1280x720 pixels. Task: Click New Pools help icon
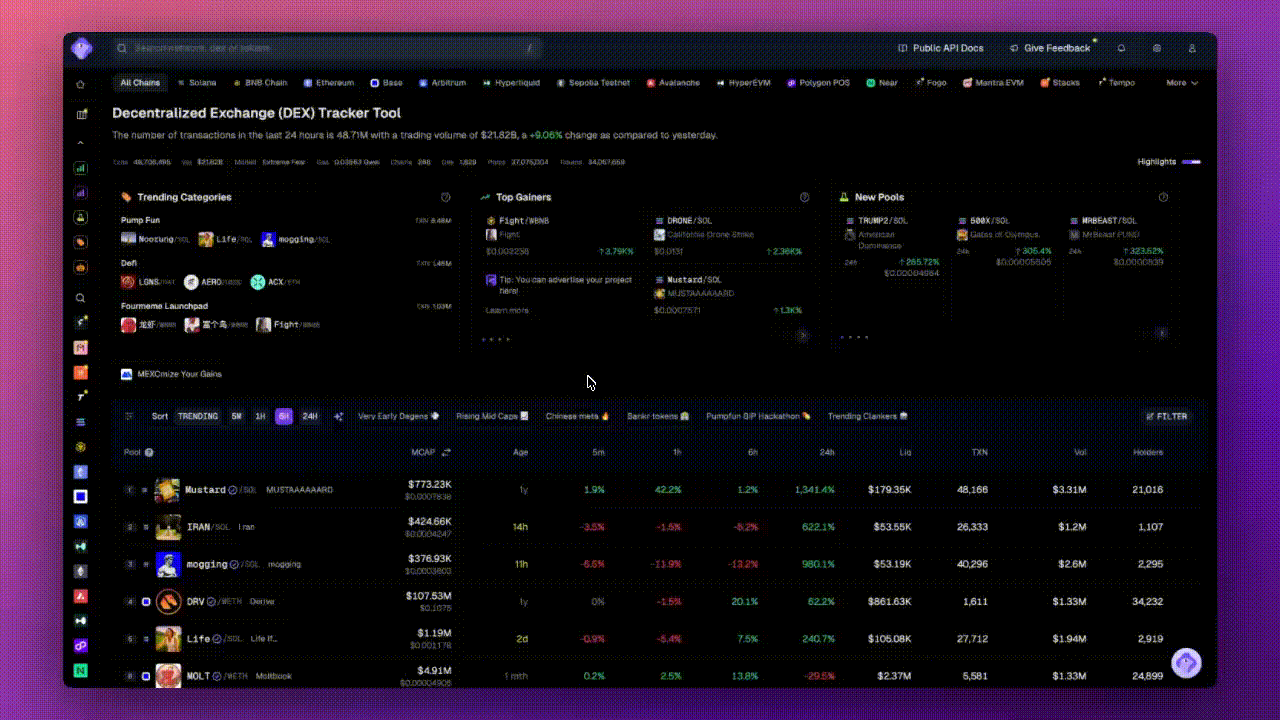point(1163,197)
